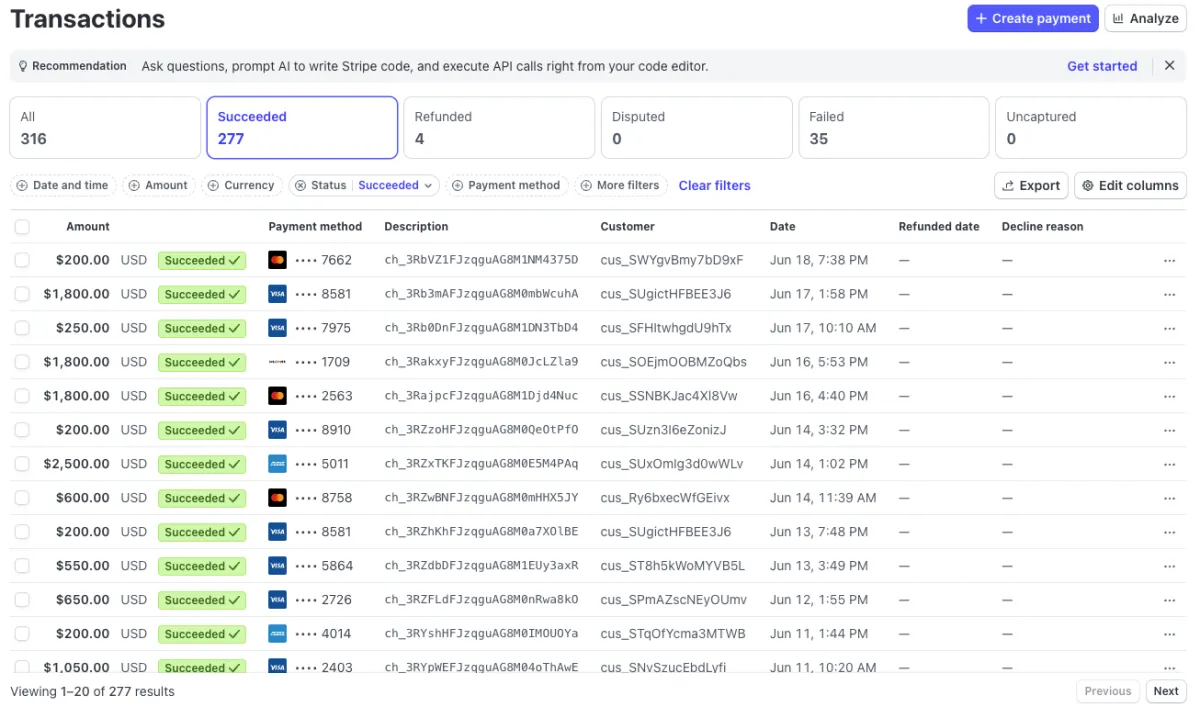Export the transactions list
1200x707 pixels.
click(1031, 185)
